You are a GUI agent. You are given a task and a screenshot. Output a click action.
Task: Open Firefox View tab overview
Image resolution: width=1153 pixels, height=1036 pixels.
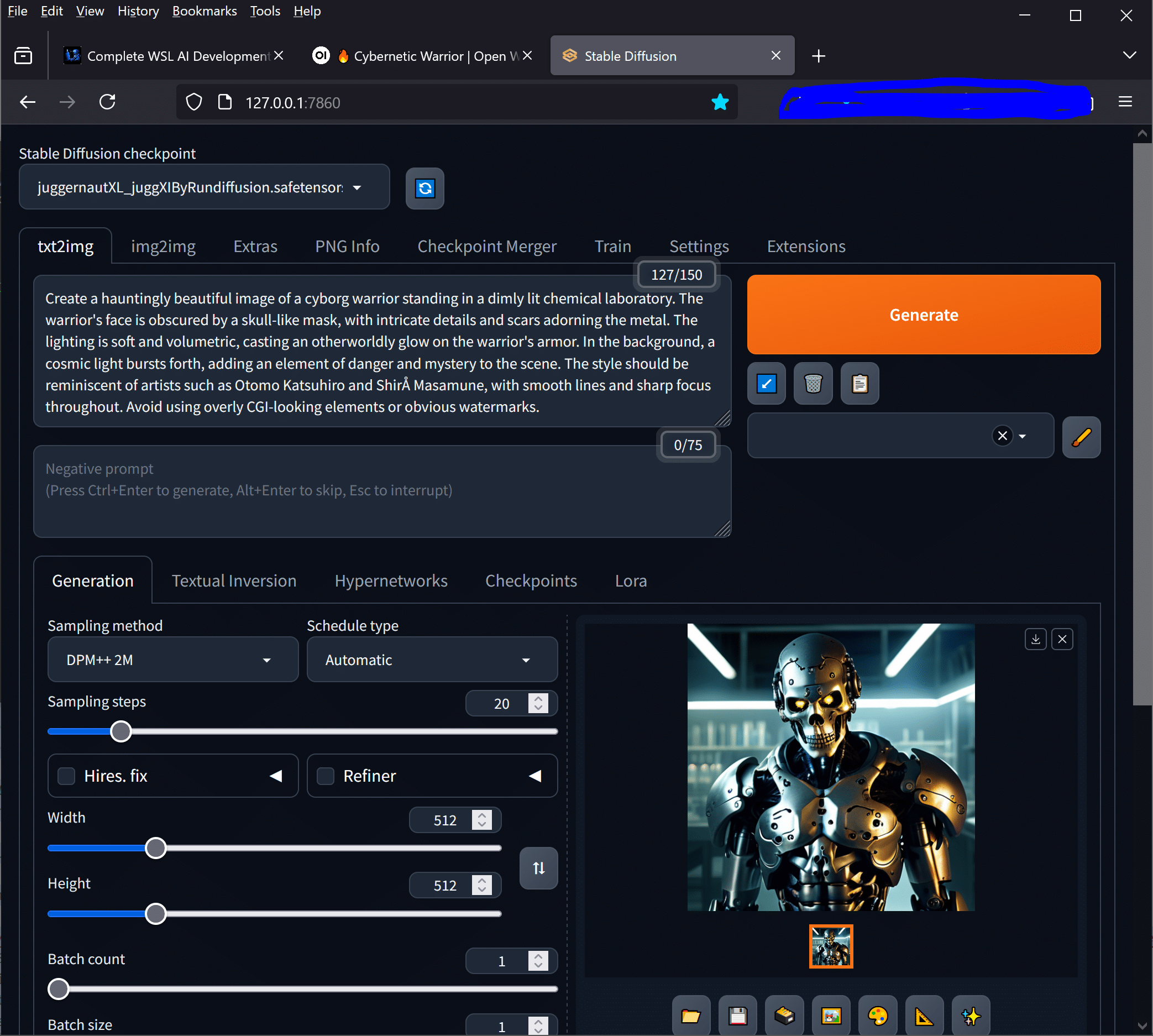23,56
